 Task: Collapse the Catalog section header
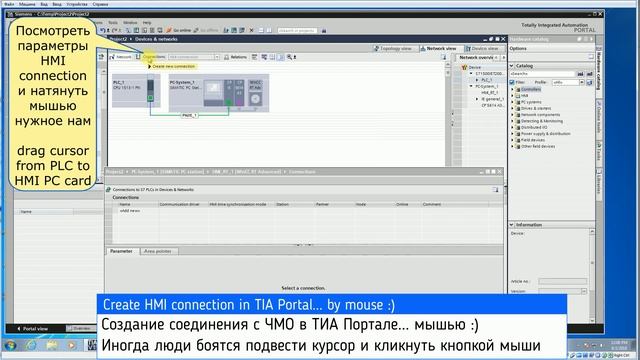coord(512,66)
